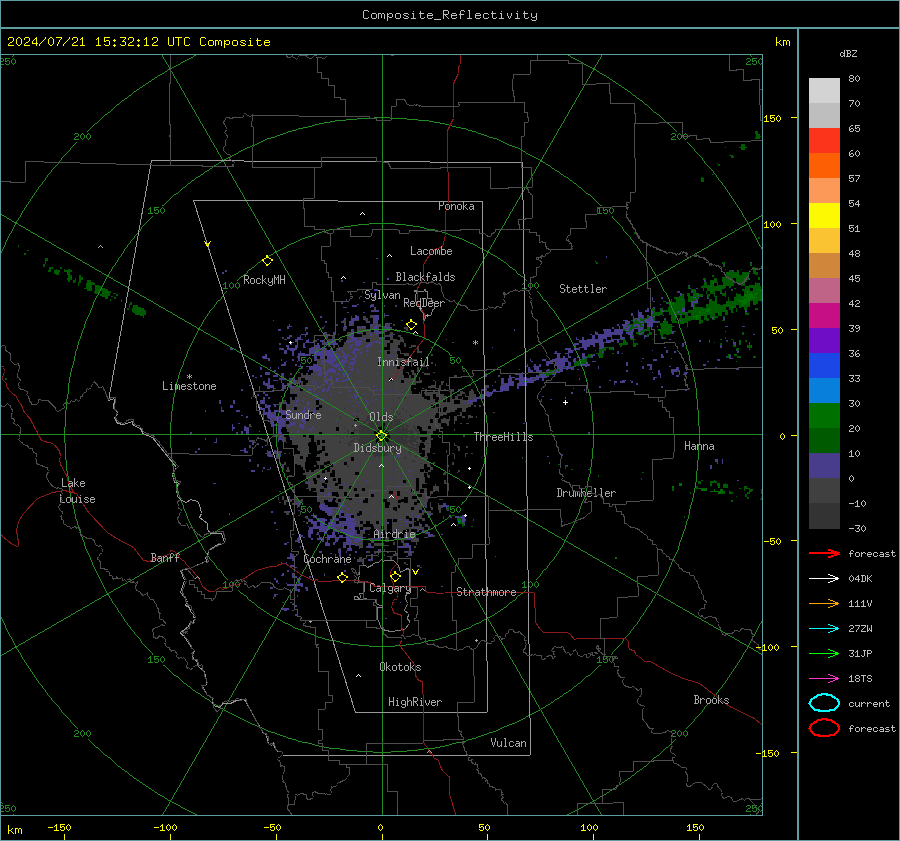Click the Calgary label on map
The height and width of the screenshot is (841, 900).
(390, 588)
